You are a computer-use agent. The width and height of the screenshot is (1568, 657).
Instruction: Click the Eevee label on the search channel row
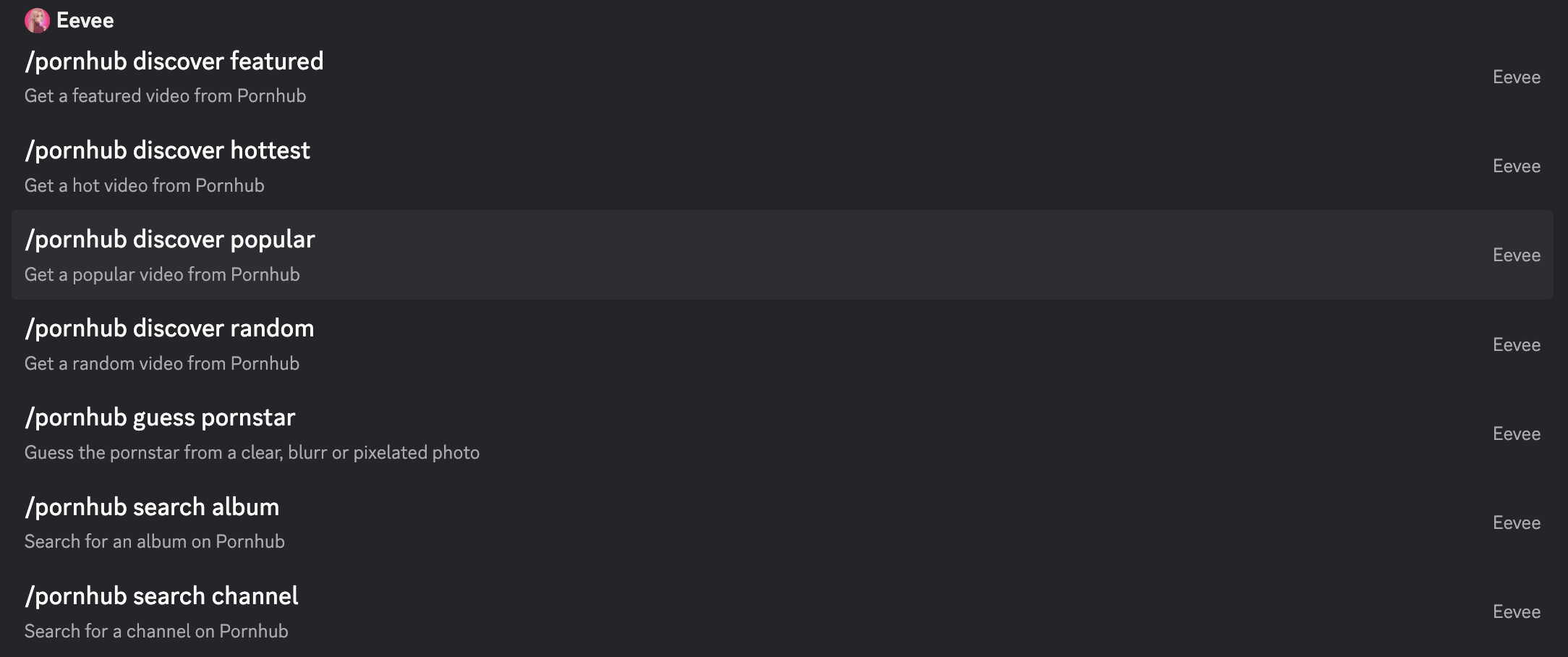[1517, 611]
